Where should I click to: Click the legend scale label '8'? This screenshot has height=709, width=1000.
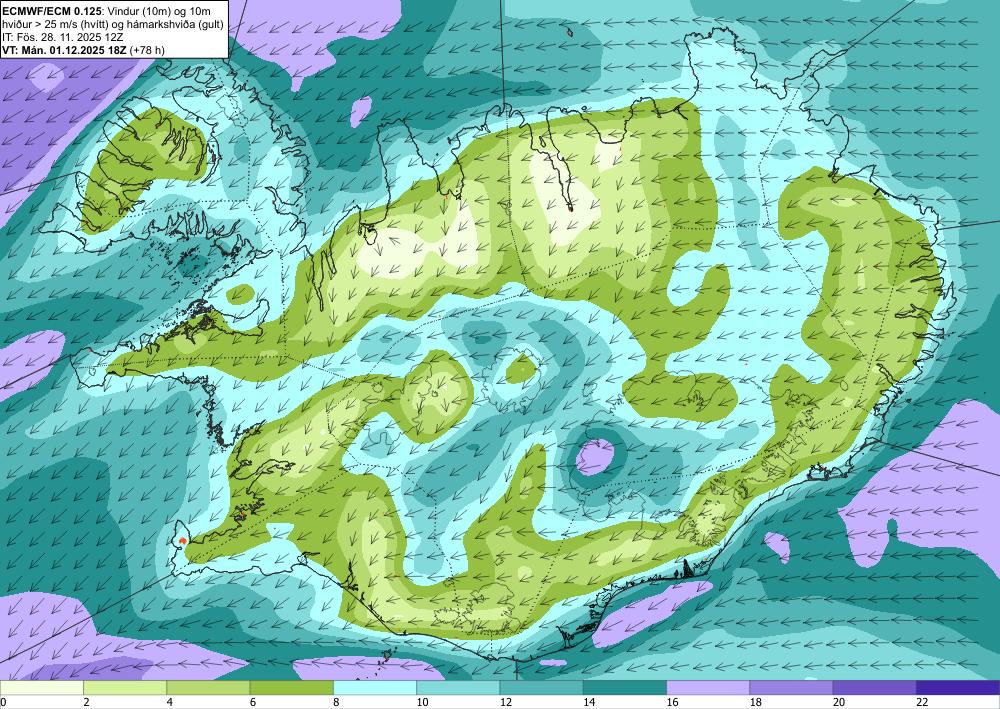(336, 702)
